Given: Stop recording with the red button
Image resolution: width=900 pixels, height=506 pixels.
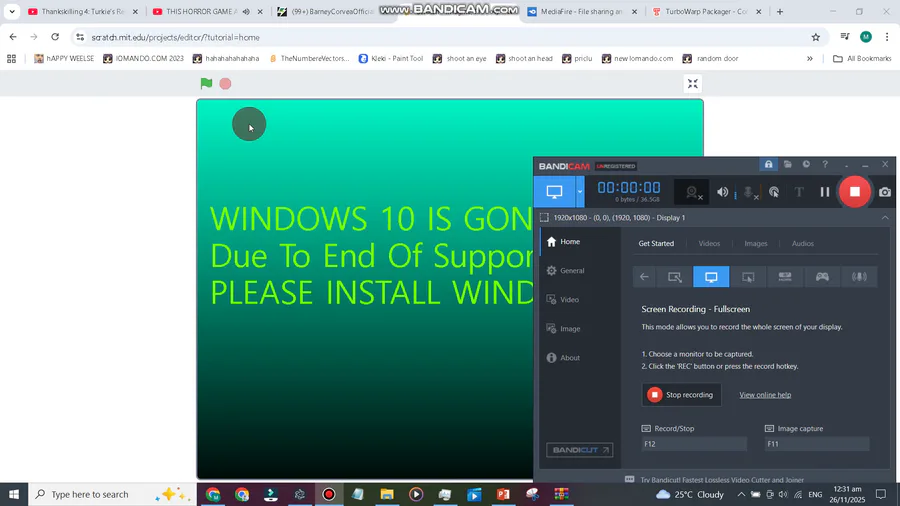Looking at the screenshot, I should pyautogui.click(x=855, y=192).
